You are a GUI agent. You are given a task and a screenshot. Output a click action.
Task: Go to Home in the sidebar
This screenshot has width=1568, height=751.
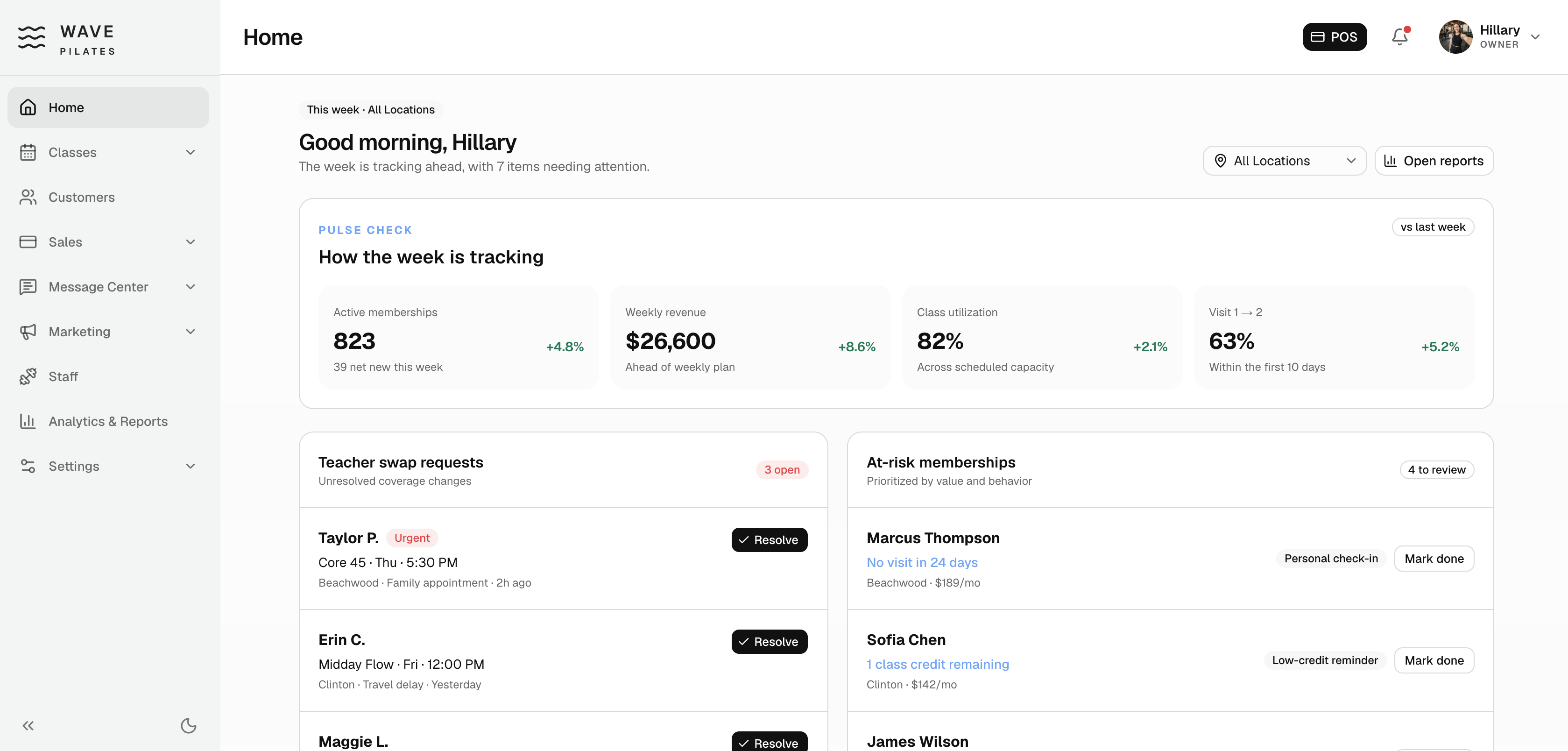[108, 107]
